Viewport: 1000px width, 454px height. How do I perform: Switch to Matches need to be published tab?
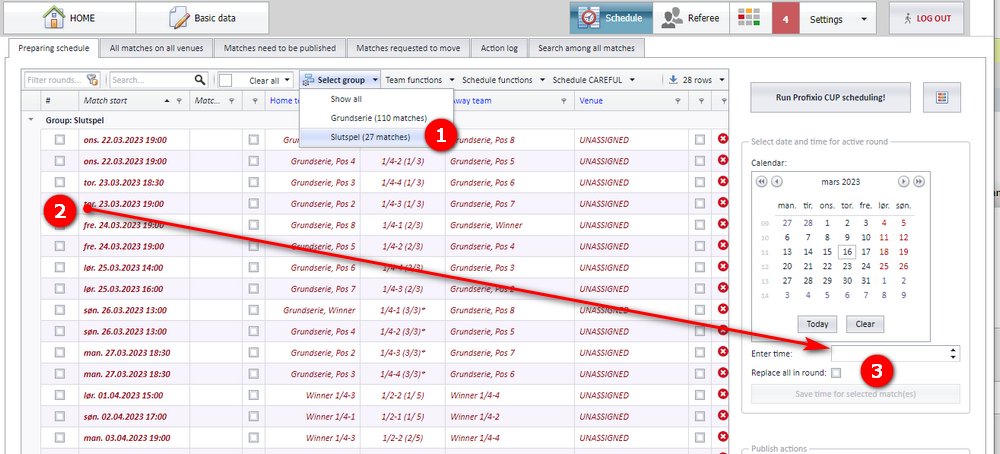click(x=280, y=48)
